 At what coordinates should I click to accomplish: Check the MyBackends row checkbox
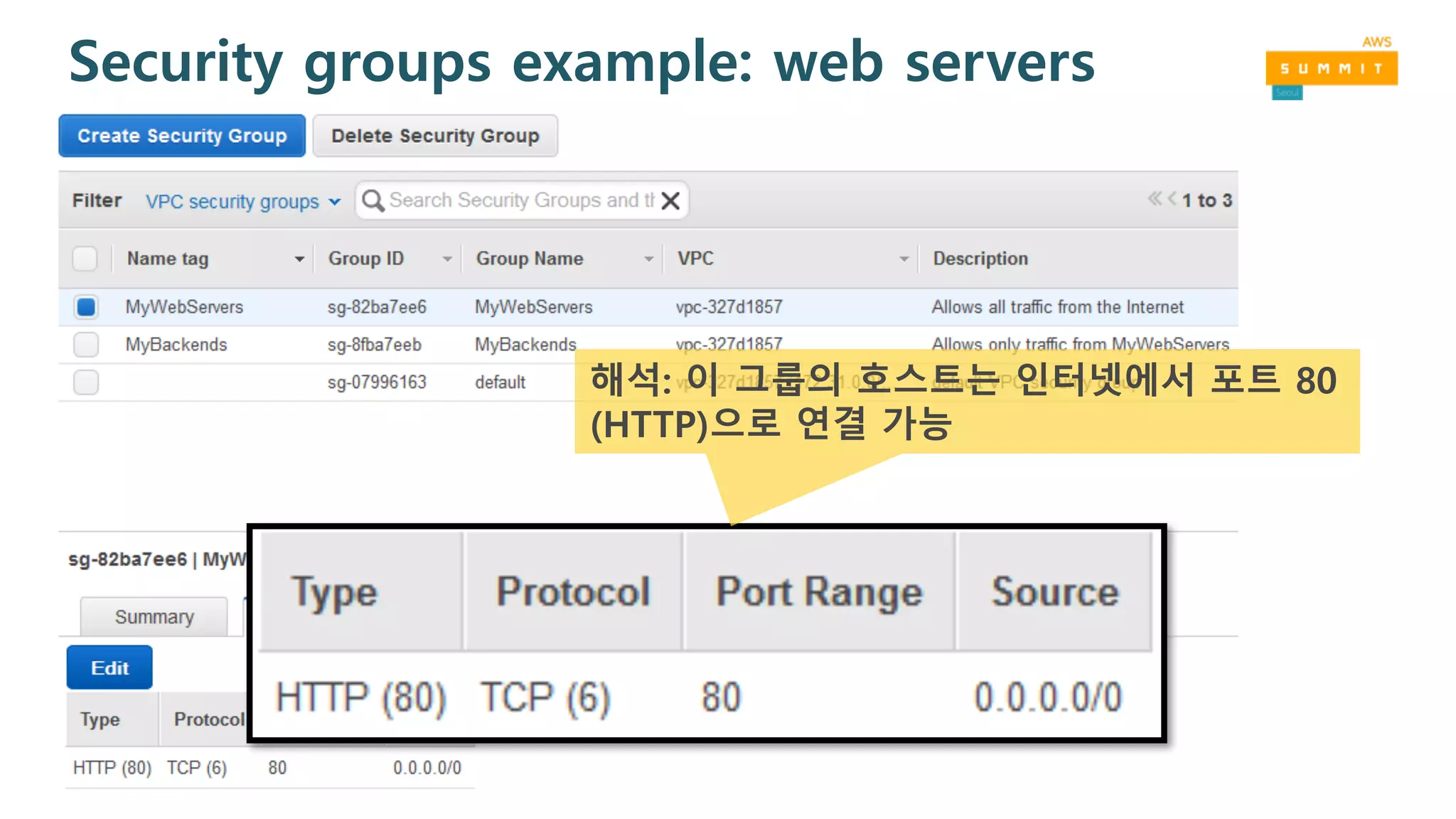coord(86,345)
